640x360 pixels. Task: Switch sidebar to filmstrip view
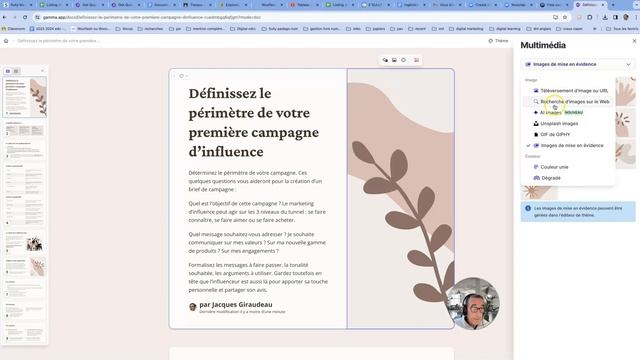(x=8, y=71)
